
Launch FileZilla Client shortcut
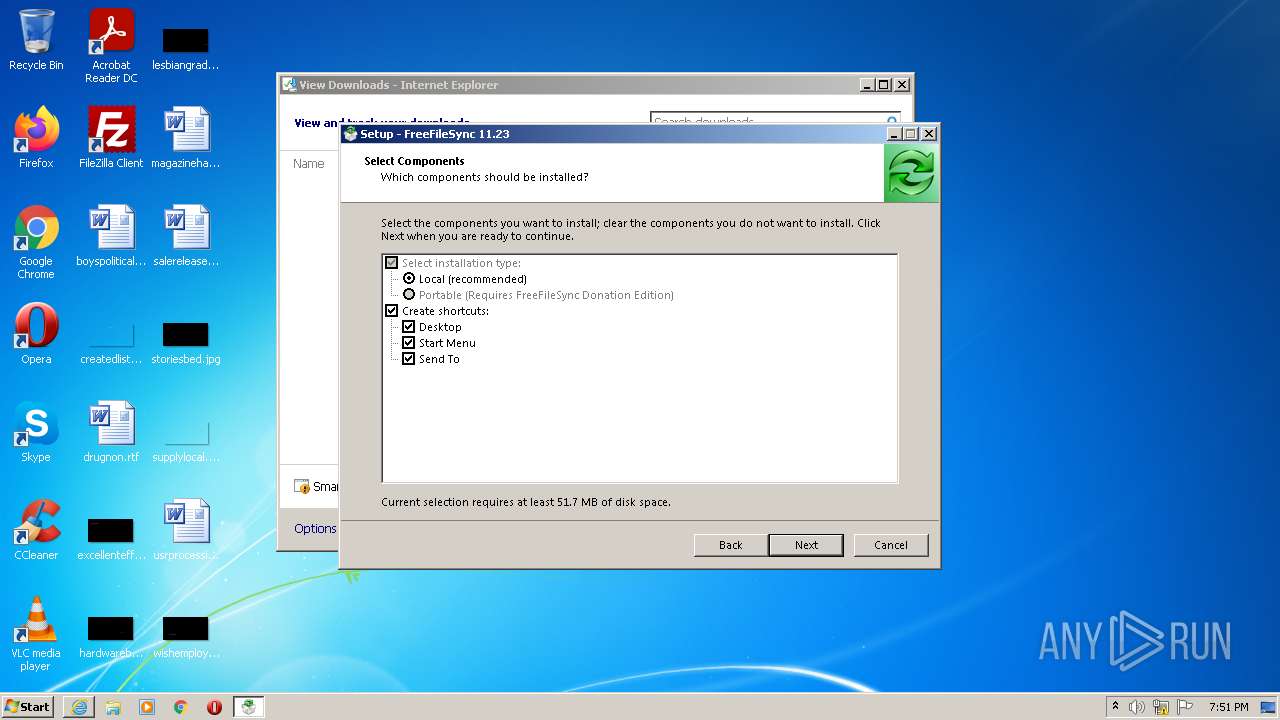pos(111,138)
